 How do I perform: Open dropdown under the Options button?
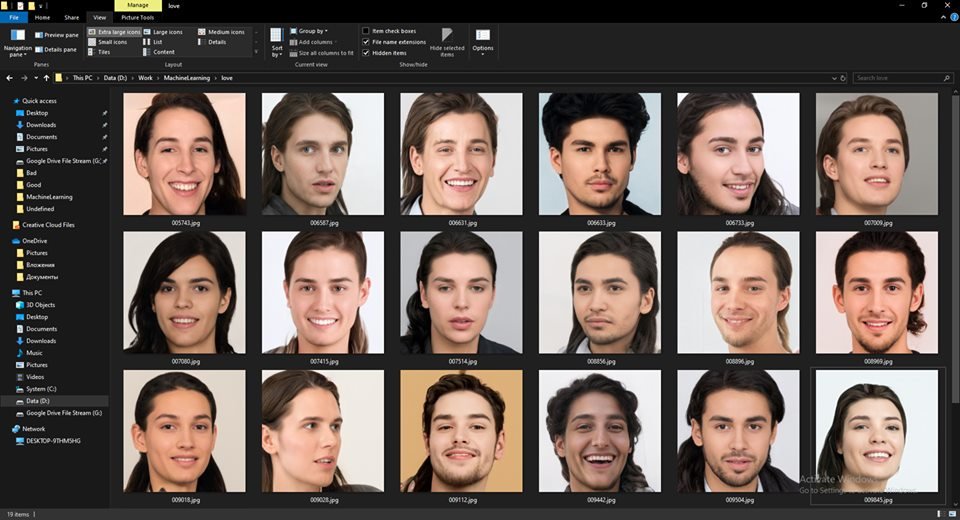pos(482,55)
